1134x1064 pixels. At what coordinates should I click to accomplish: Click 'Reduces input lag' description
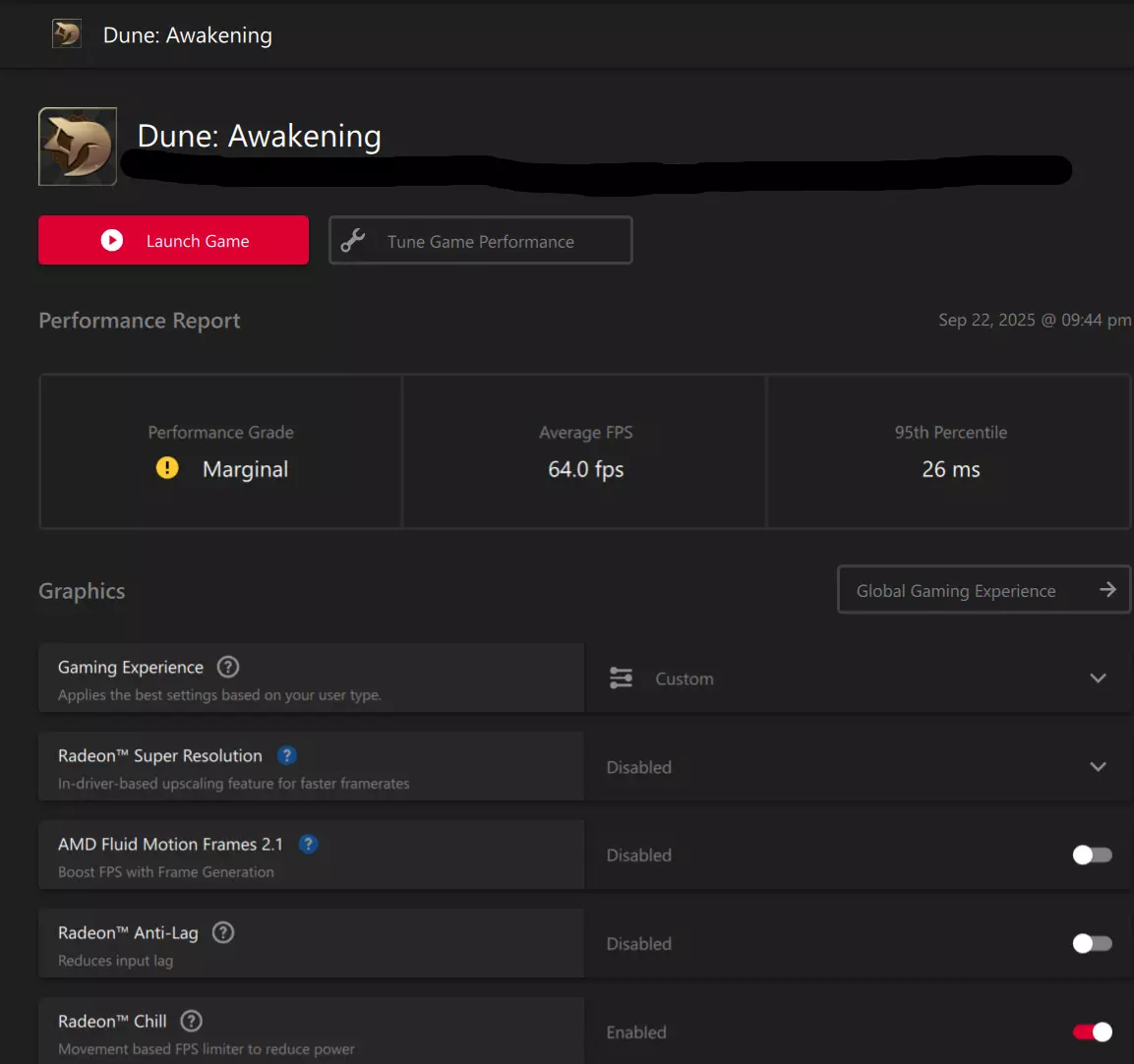point(116,961)
